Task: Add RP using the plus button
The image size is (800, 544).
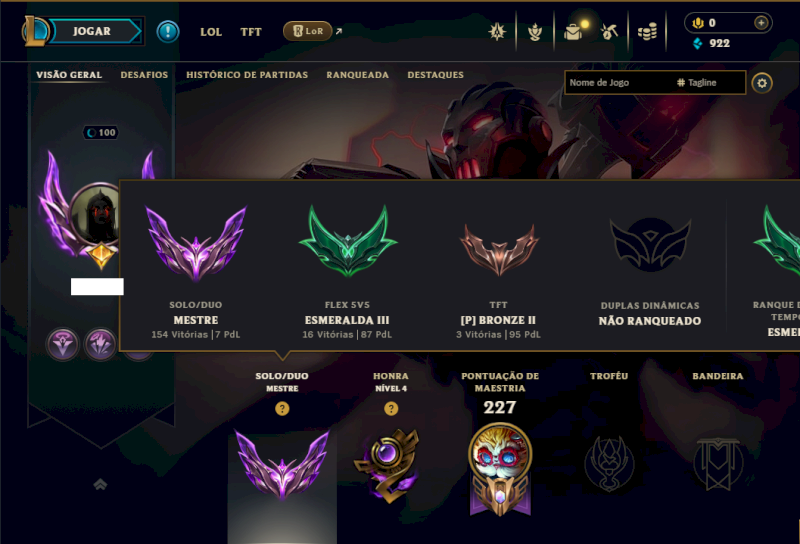Action: 761,22
